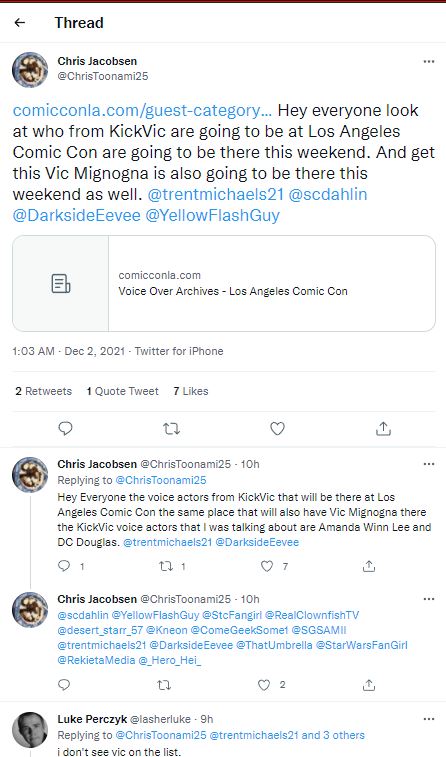Screen dimensions: 446x757
Task: View the 7 Likes list
Action: point(191,391)
